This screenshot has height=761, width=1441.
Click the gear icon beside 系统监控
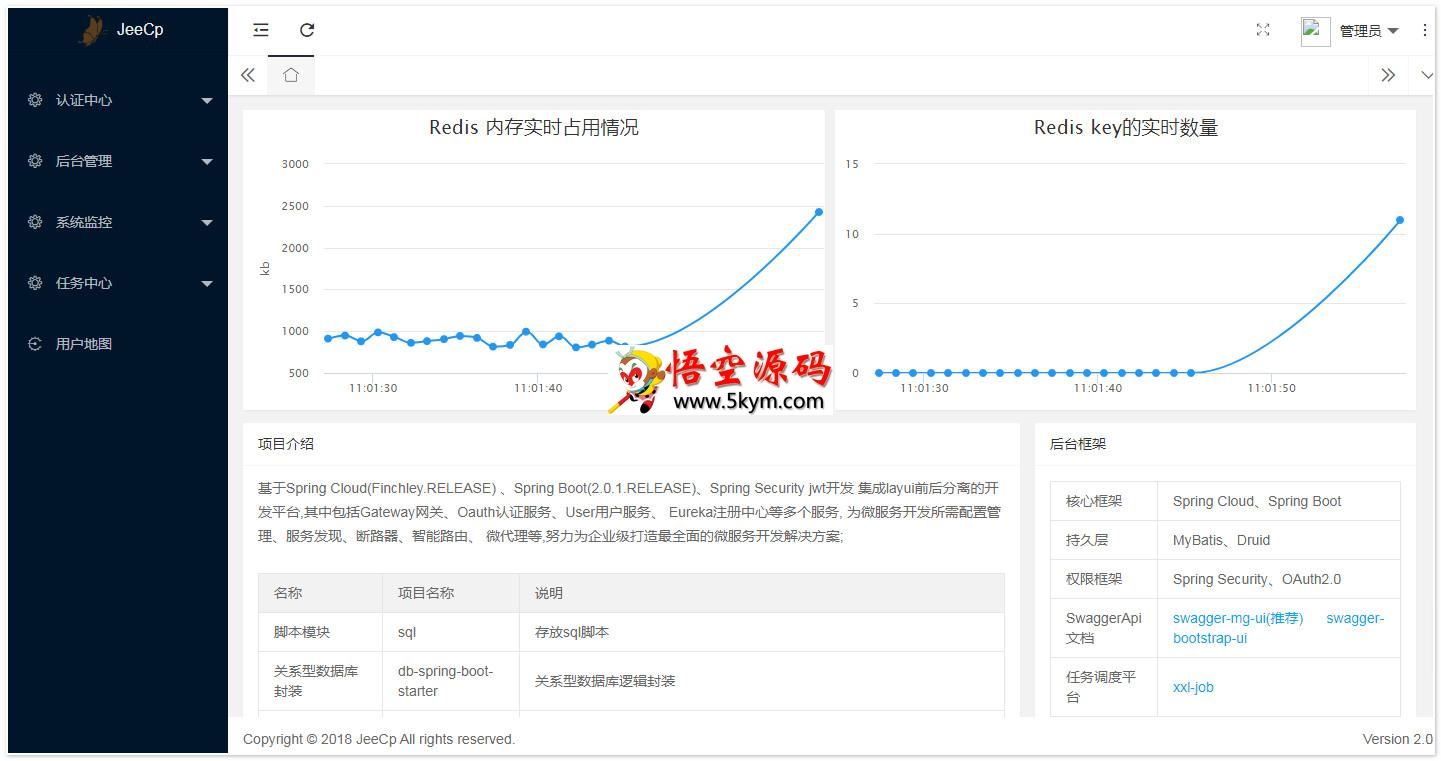click(35, 222)
